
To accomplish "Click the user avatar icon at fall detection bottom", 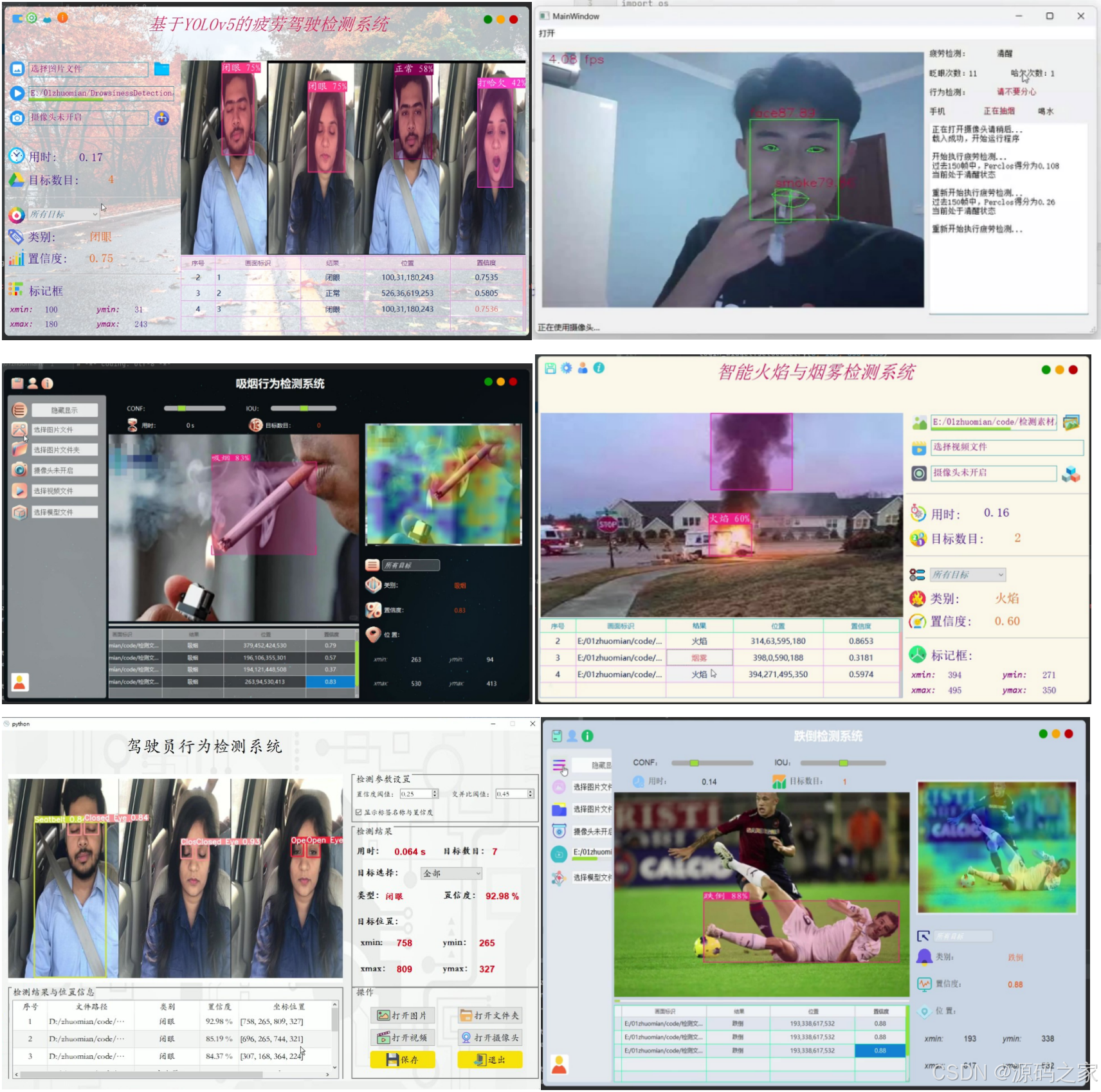I will pyautogui.click(x=560, y=1064).
